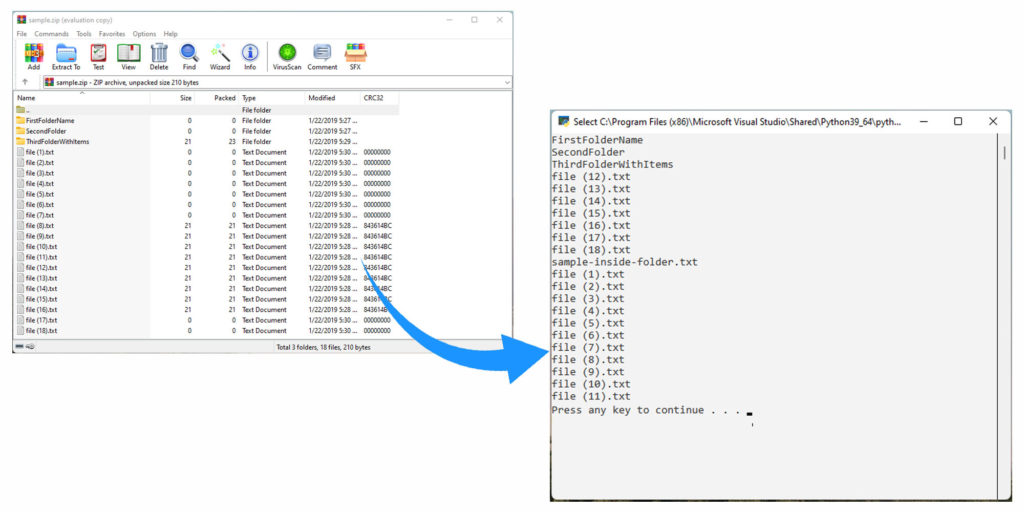
Task: Open the Options menu
Action: pos(144,34)
